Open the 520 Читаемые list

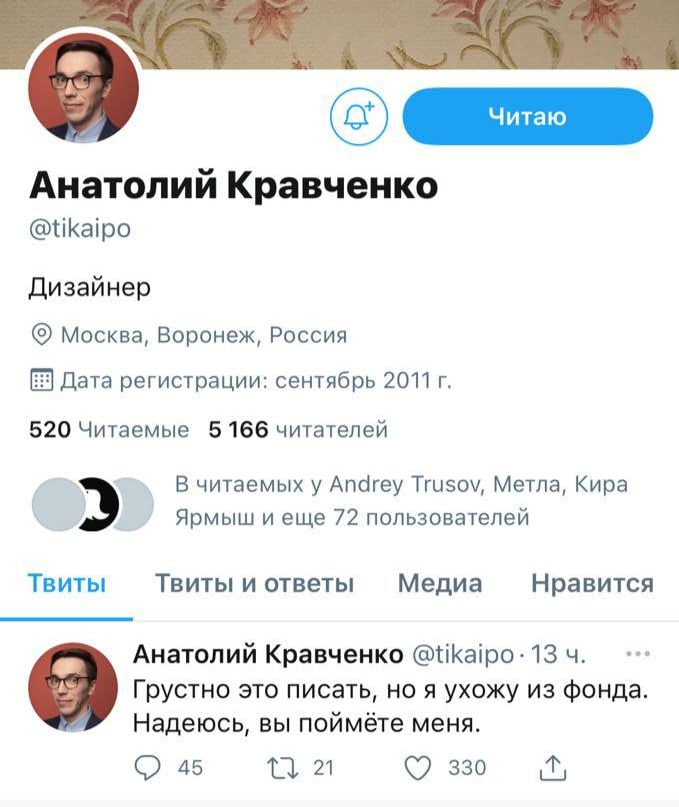[109, 429]
